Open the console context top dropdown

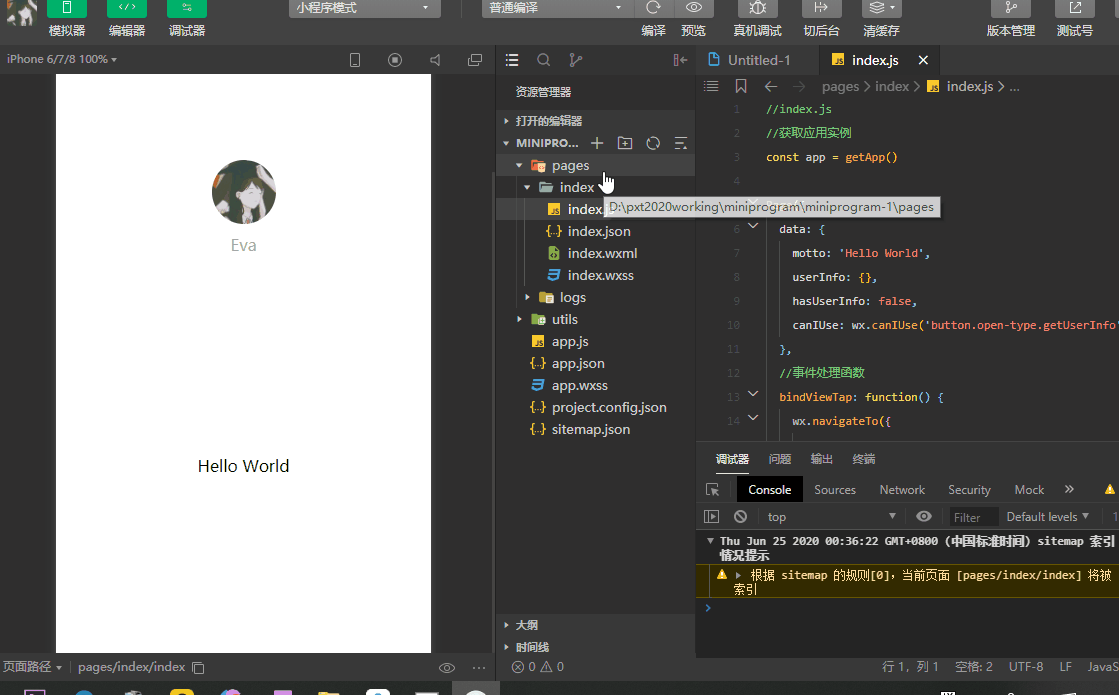[831, 517]
